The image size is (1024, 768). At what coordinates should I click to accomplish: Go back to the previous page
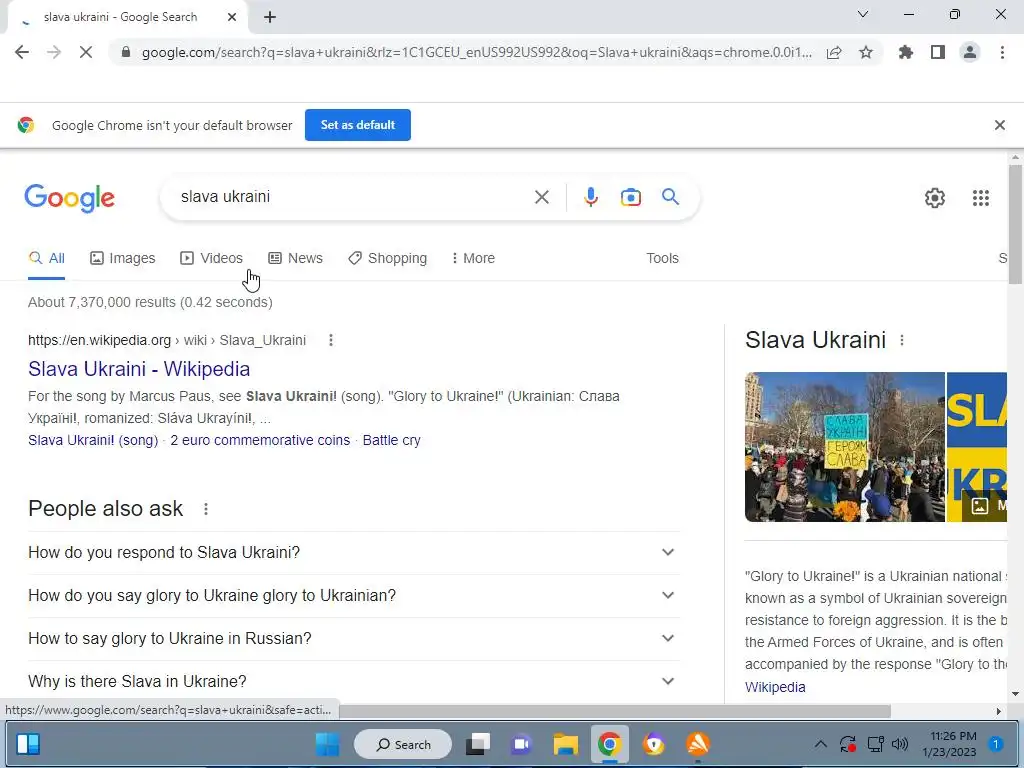(x=22, y=52)
